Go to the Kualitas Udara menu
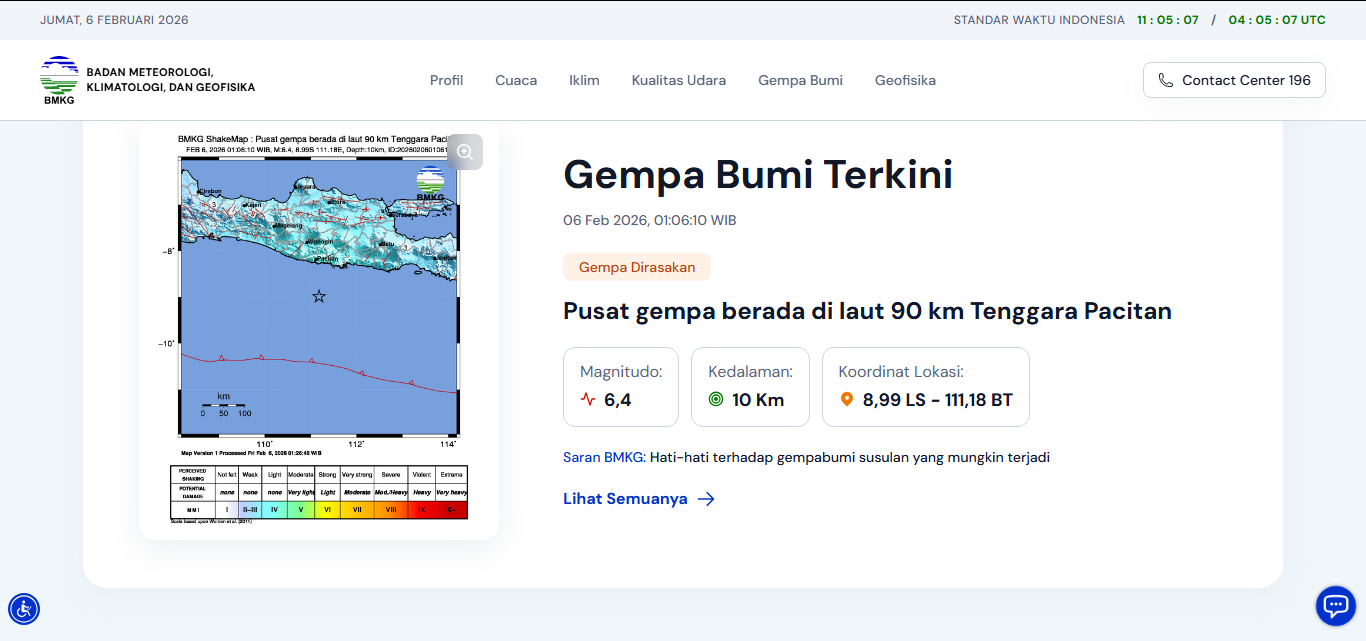The width and height of the screenshot is (1366, 641). pyautogui.click(x=679, y=80)
